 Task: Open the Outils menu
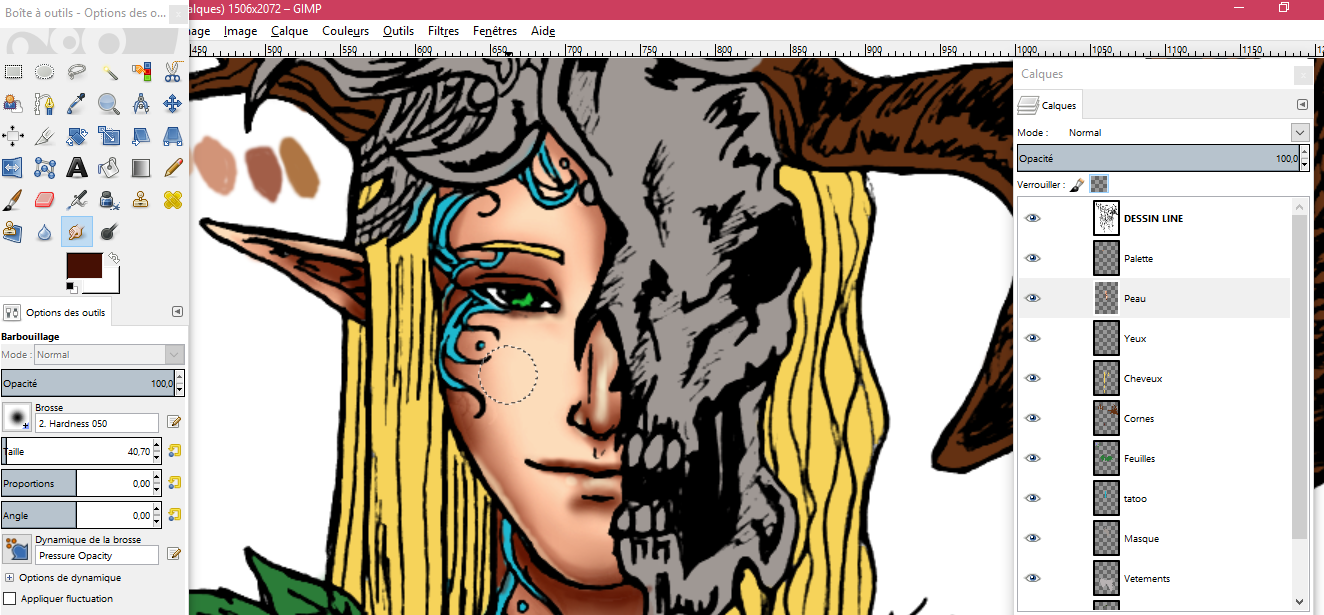tap(398, 31)
